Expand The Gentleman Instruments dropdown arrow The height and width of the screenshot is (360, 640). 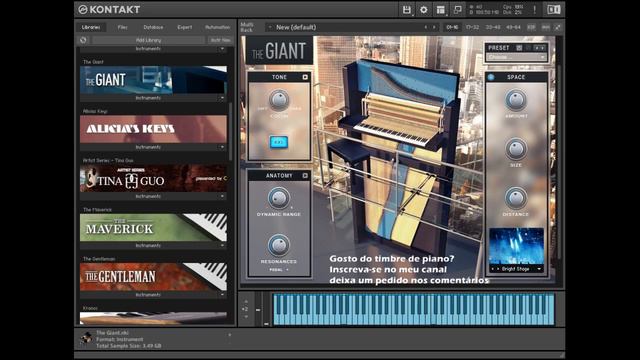[x=222, y=294]
